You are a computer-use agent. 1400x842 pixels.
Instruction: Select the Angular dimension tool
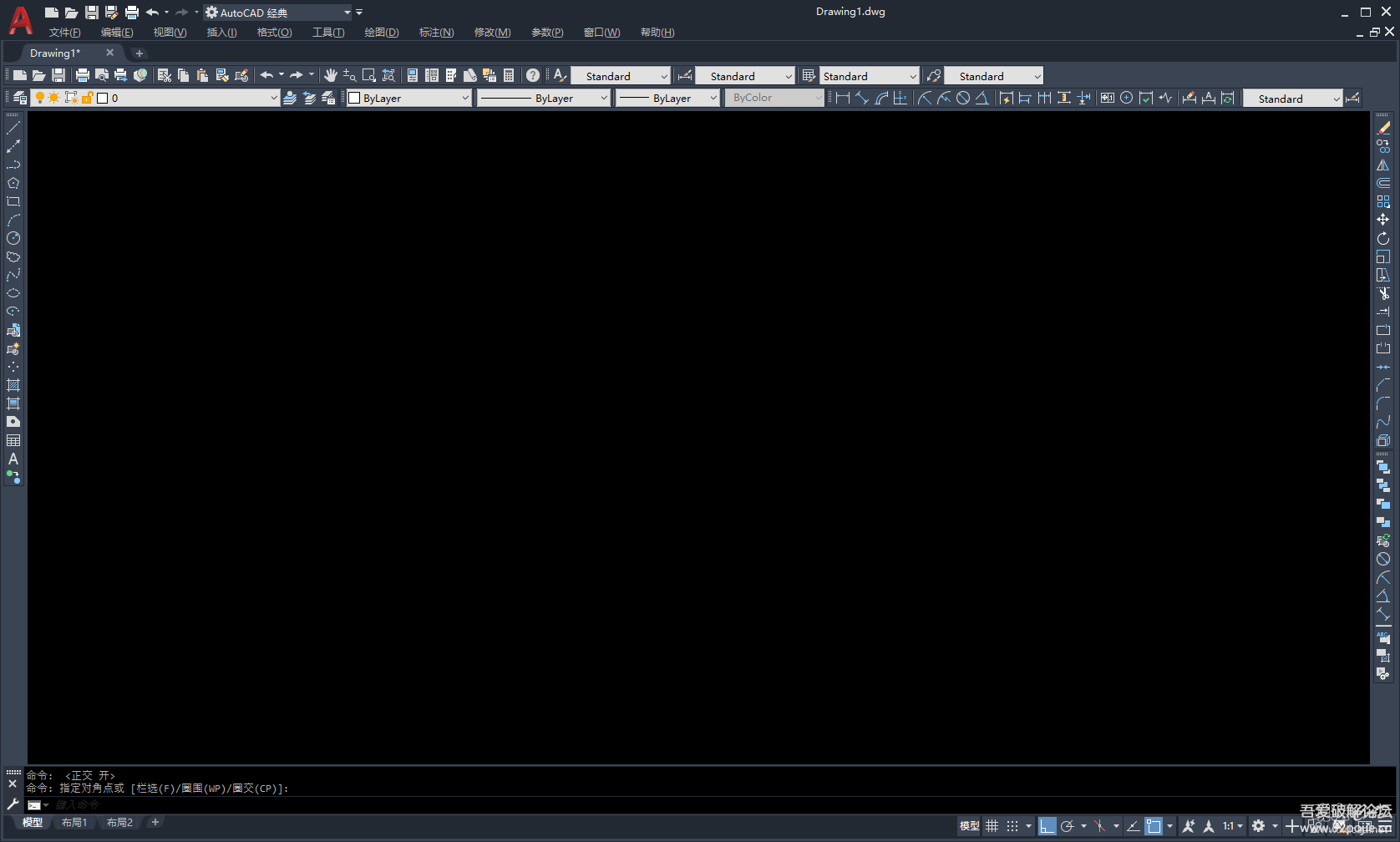[982, 98]
